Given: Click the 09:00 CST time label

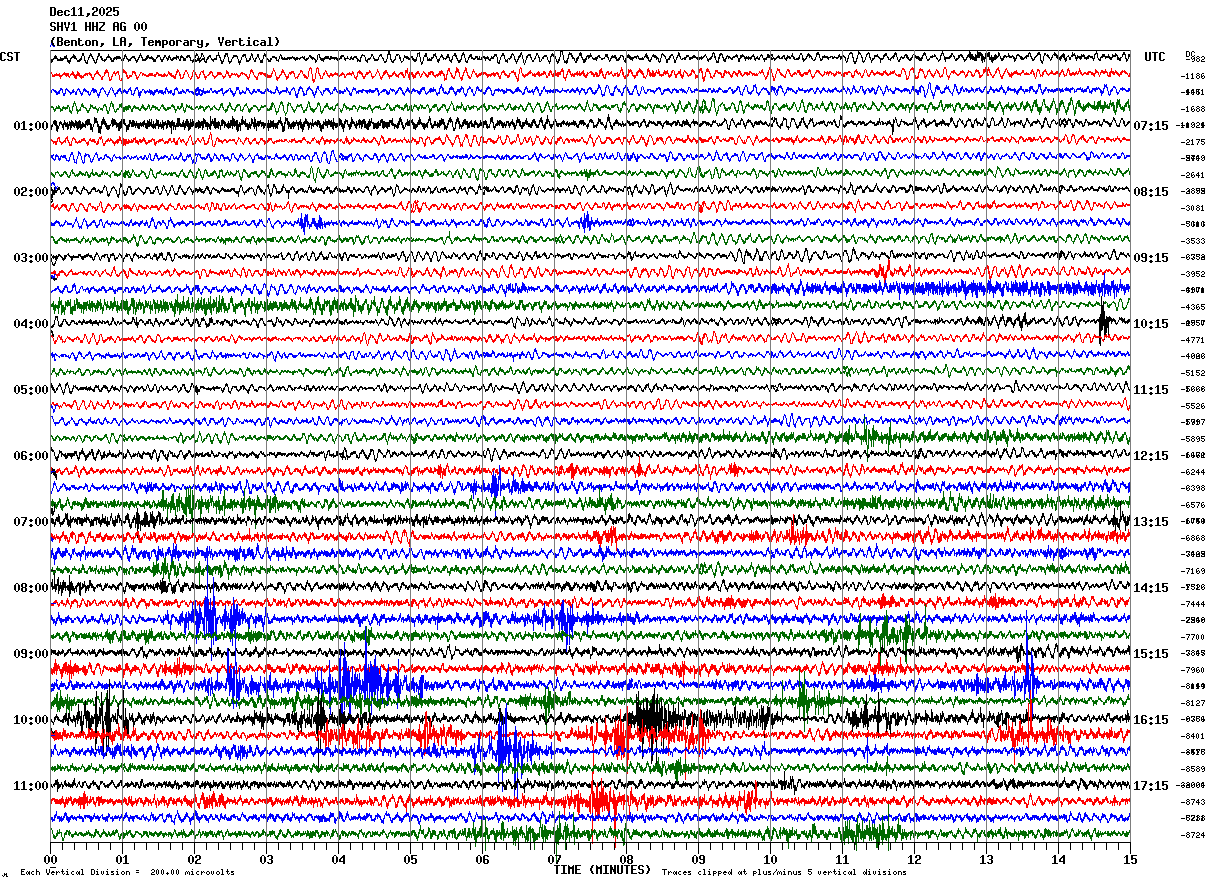Looking at the screenshot, I should [31, 654].
